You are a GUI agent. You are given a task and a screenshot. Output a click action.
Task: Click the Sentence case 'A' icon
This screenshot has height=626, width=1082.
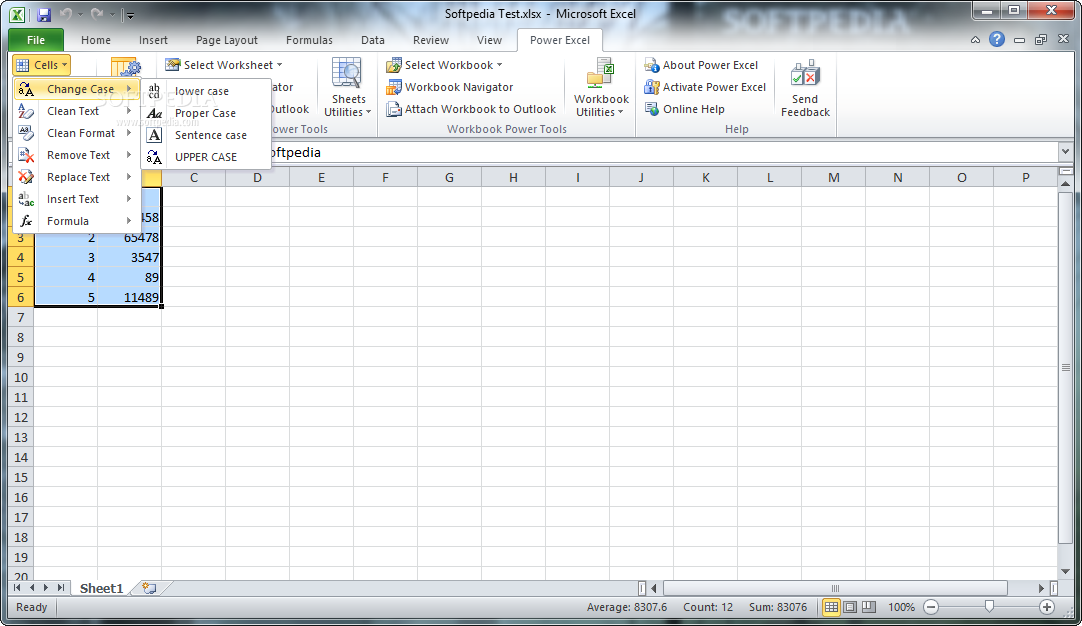(155, 135)
